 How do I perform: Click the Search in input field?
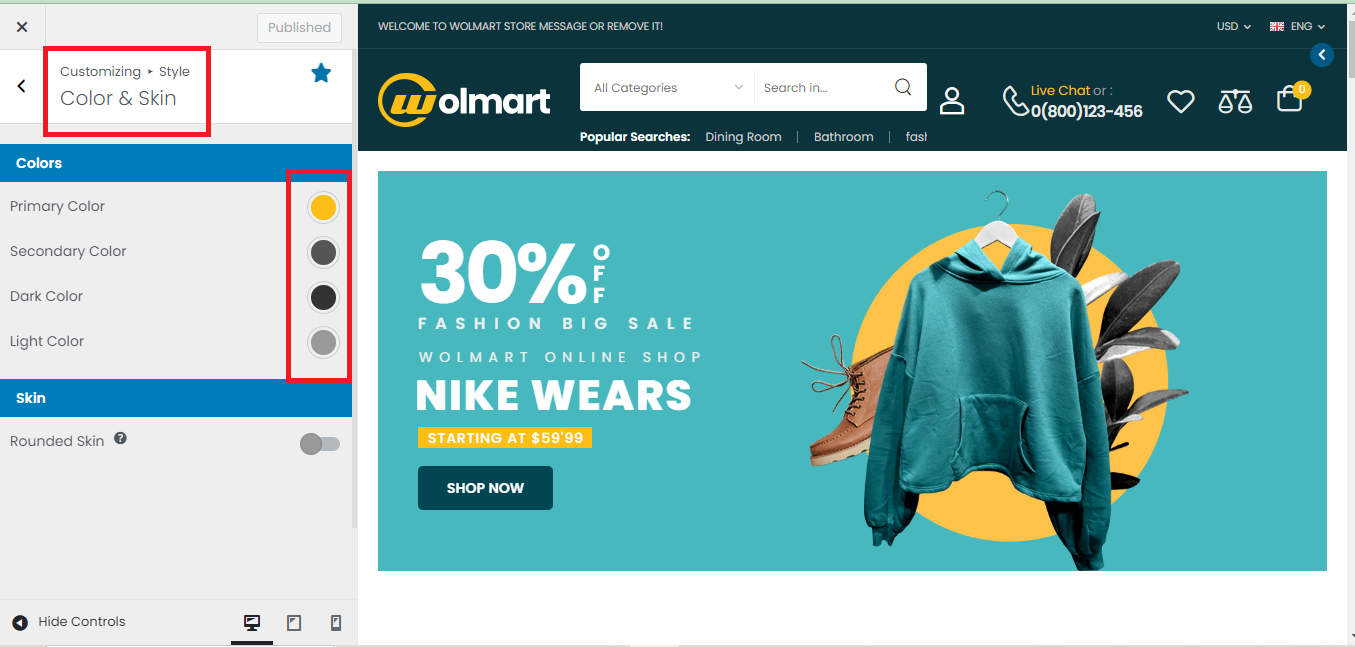pos(822,87)
